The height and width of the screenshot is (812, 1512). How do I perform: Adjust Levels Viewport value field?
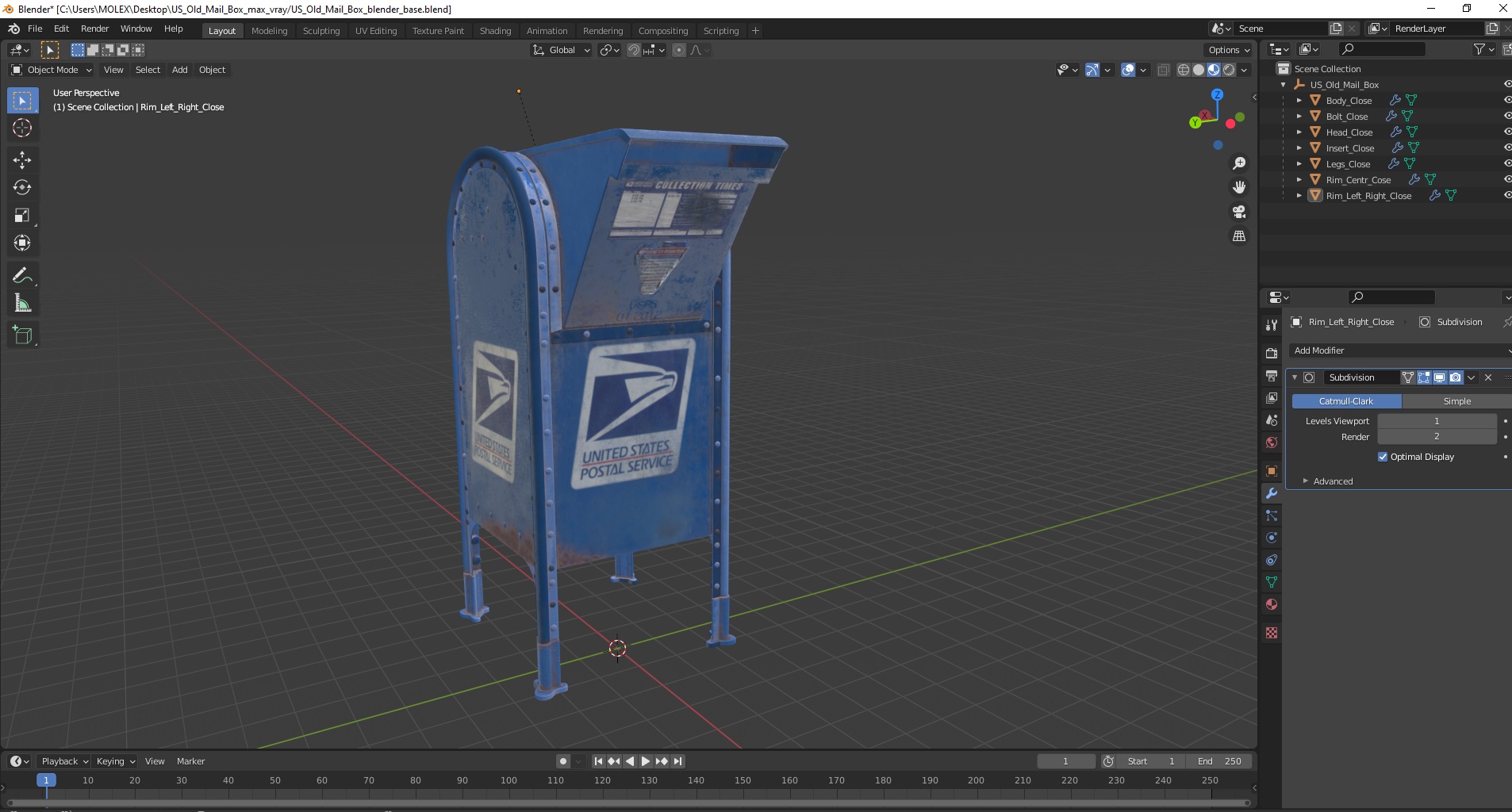click(1437, 421)
